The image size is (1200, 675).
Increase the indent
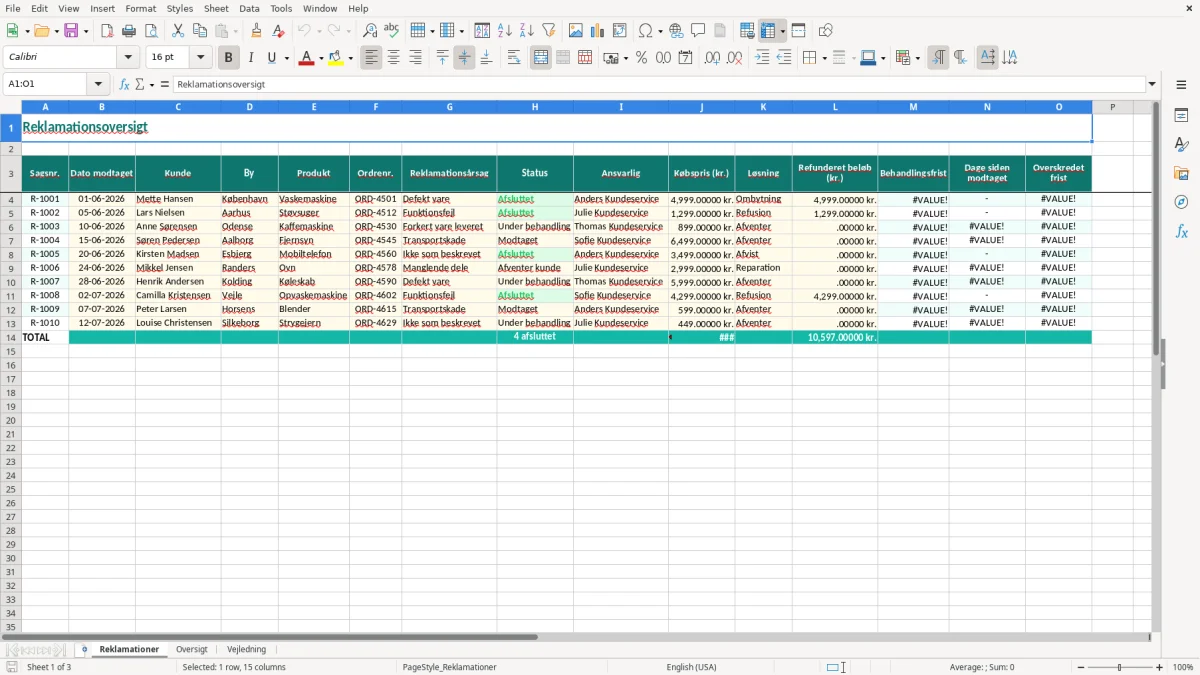point(762,58)
